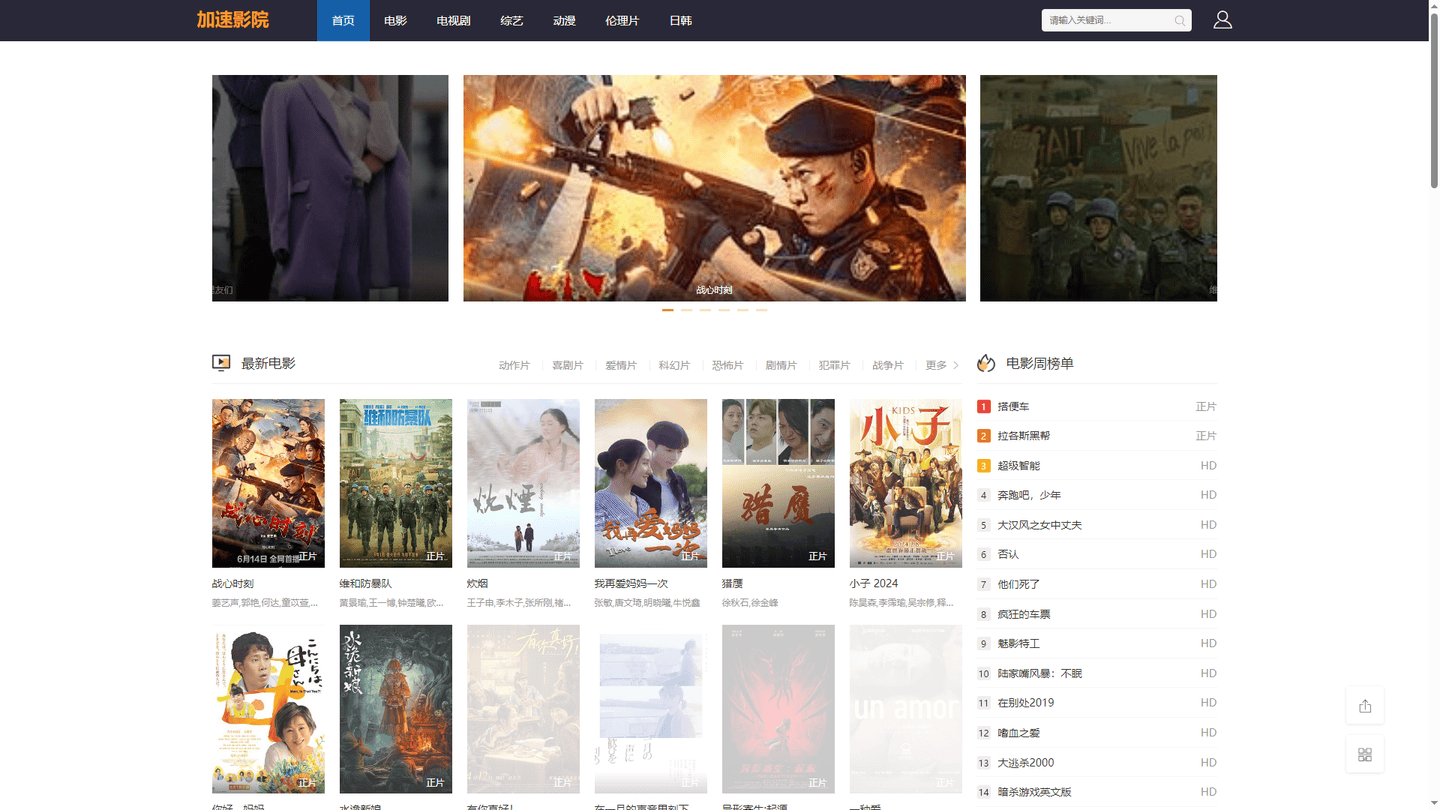Viewport: 1440px width, 810px height.
Task: Open the 伦理片 nav tab
Action: (621, 20)
